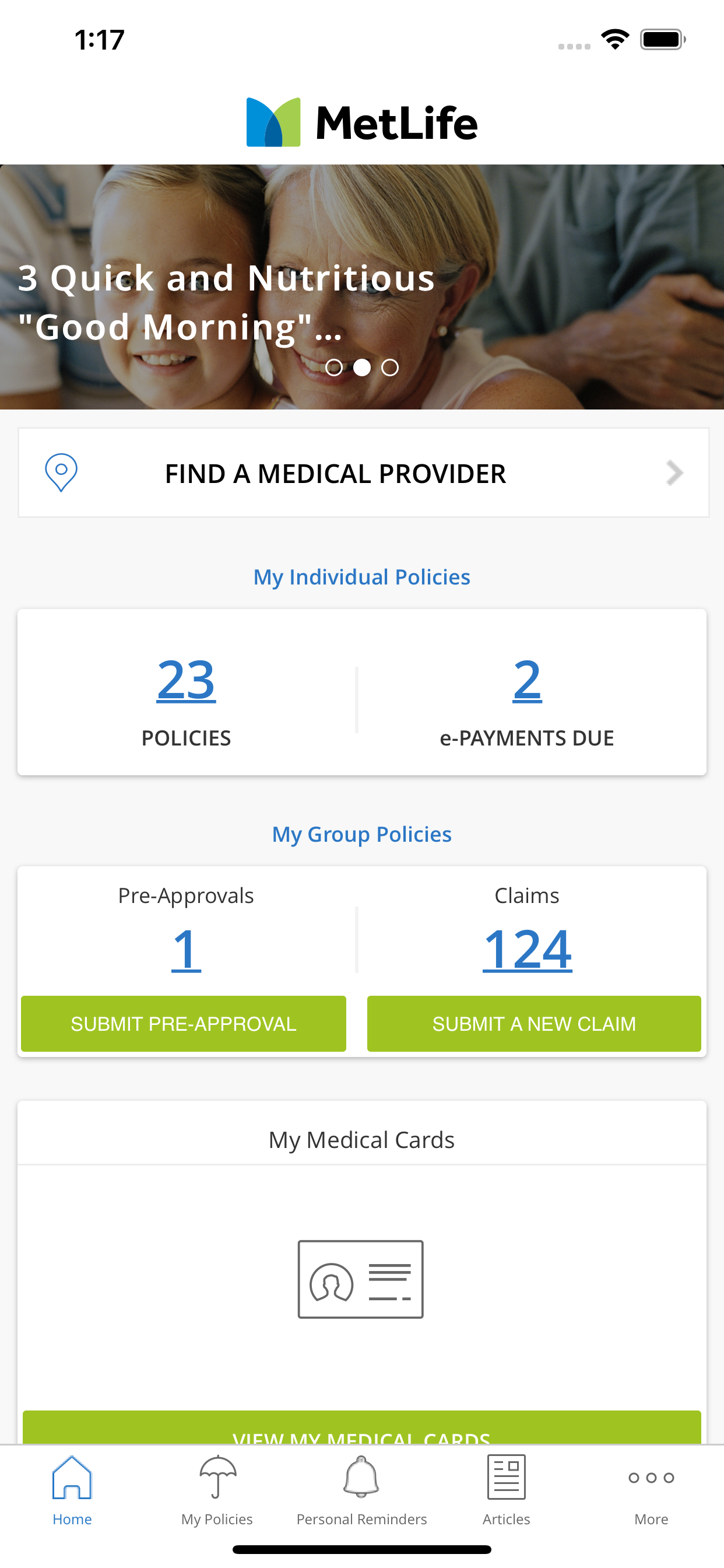Expand Find a Medical Provider chevron
Image resolution: width=724 pixels, height=1568 pixels.
click(674, 473)
